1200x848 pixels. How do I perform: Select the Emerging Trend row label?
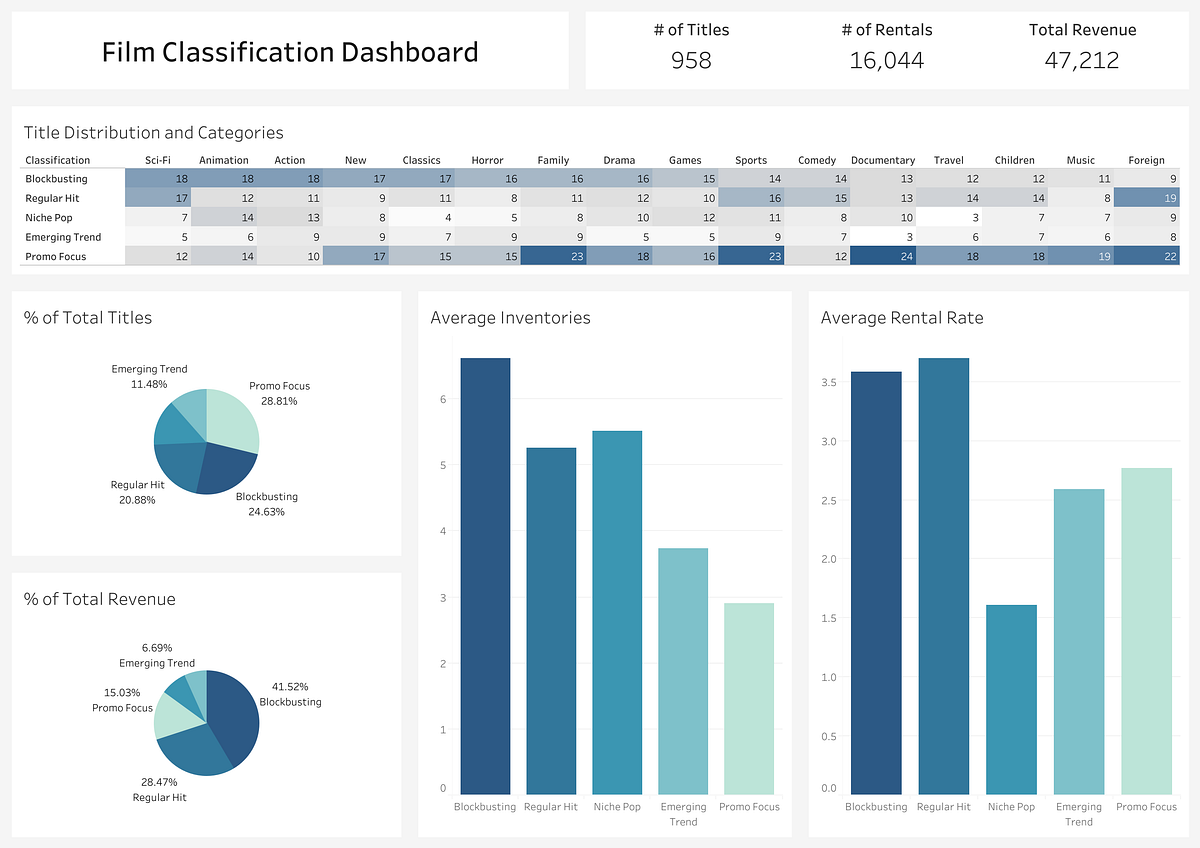[62, 237]
